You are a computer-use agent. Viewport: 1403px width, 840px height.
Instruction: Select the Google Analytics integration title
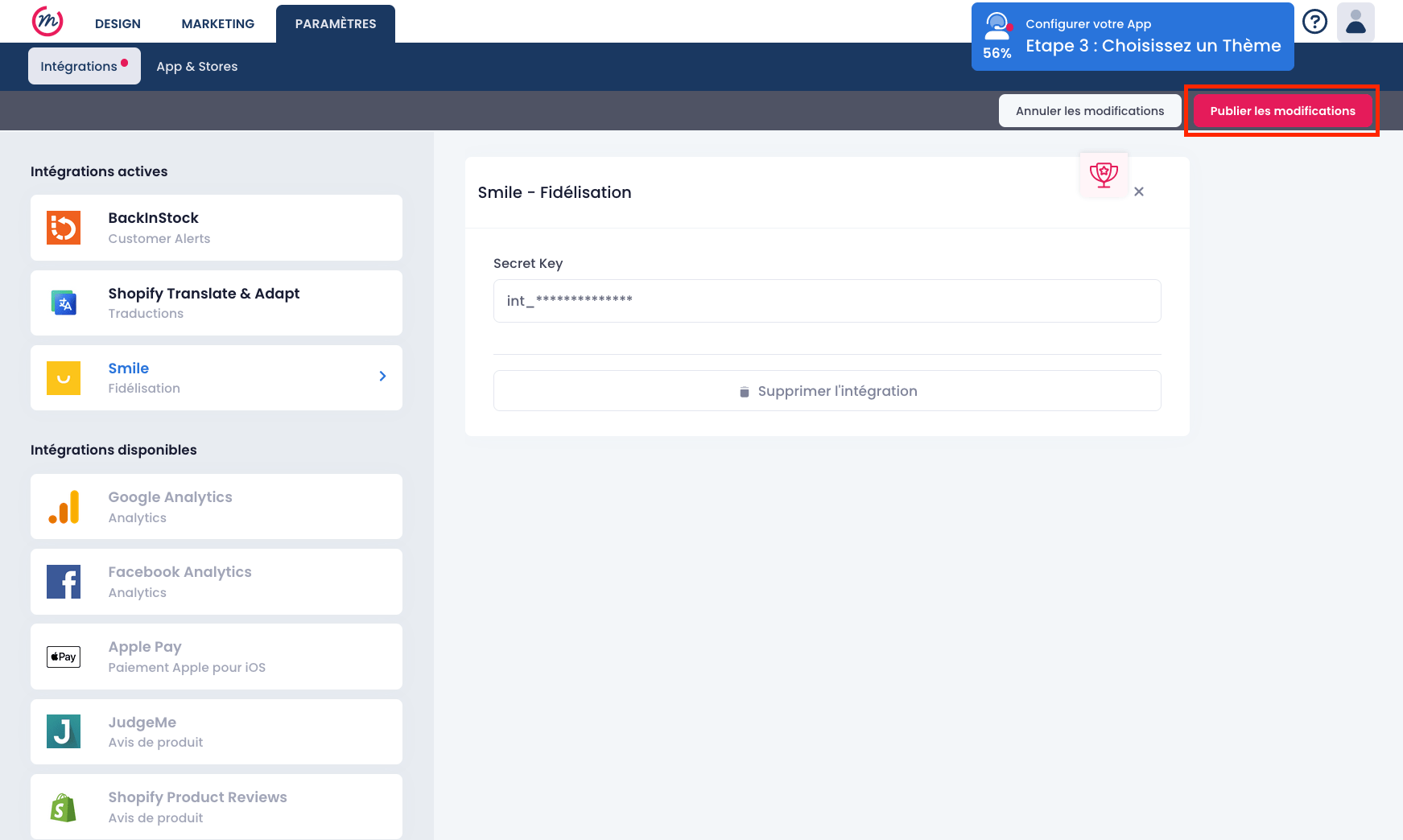click(171, 497)
